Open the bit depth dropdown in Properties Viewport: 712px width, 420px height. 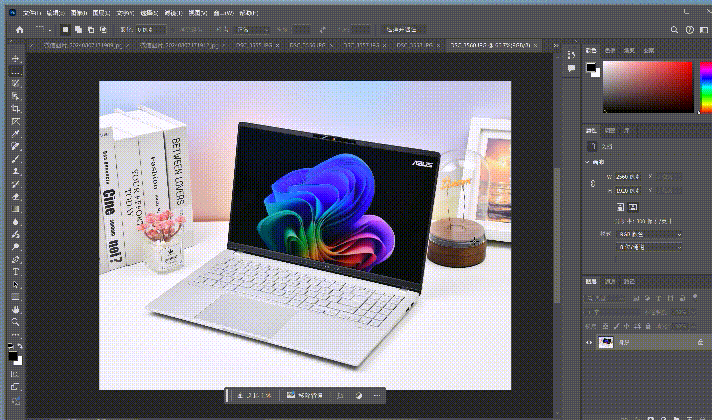click(x=649, y=247)
